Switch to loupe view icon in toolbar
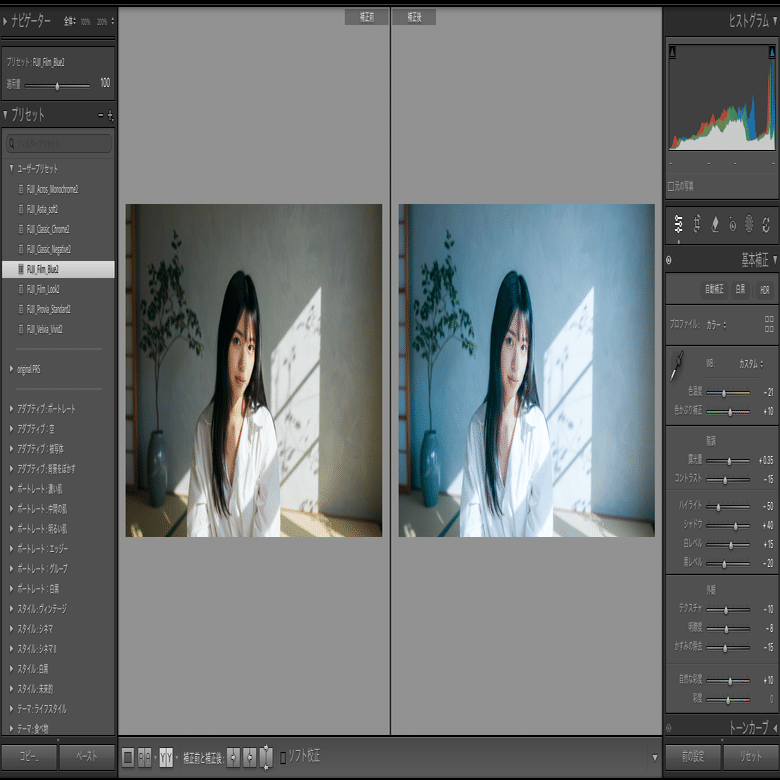 tap(128, 758)
